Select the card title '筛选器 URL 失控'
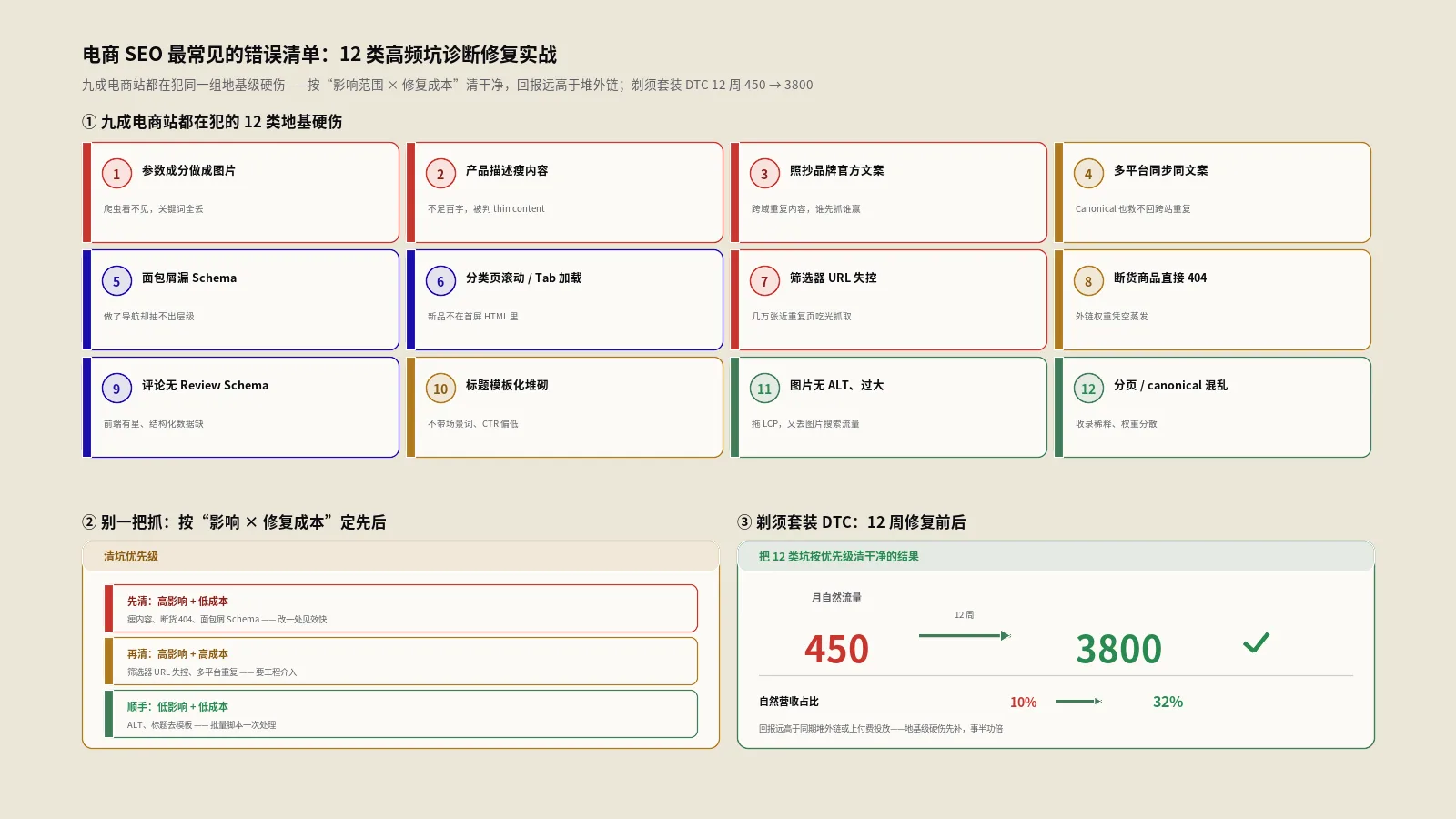Viewport: 1456px width, 819px height. (x=833, y=278)
